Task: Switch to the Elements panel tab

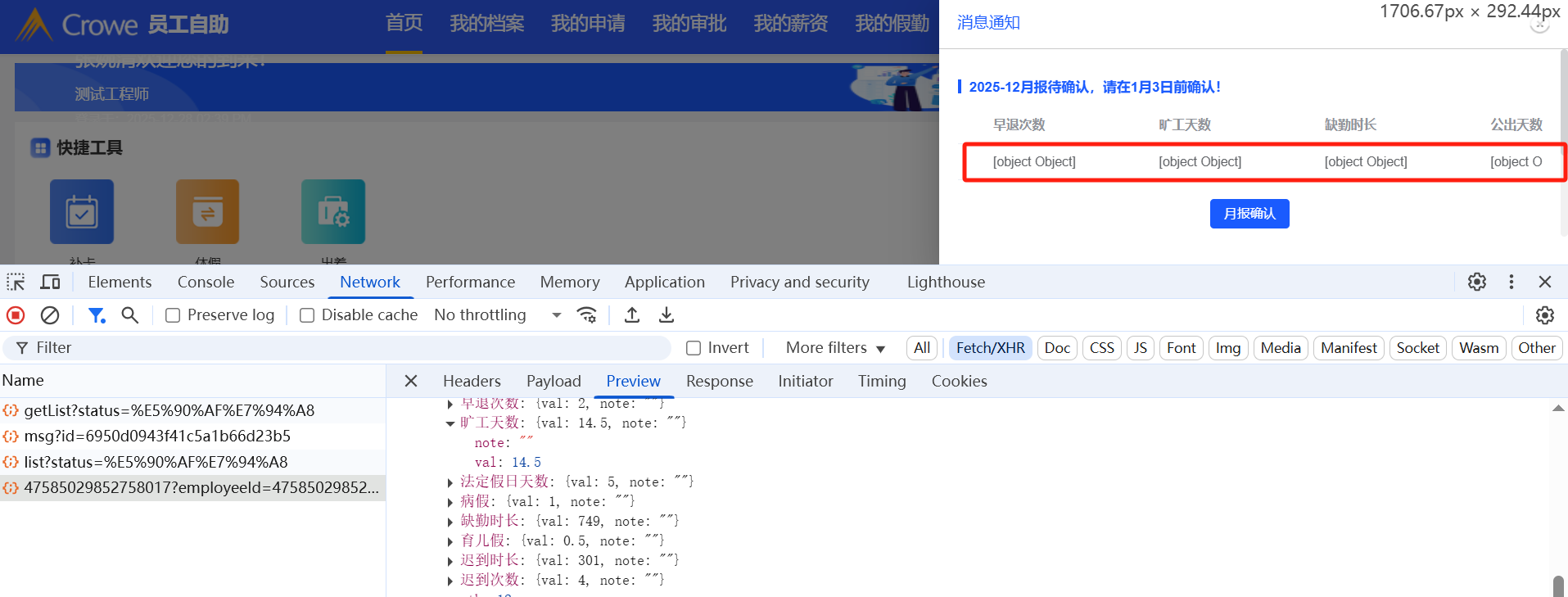Action: click(x=120, y=283)
